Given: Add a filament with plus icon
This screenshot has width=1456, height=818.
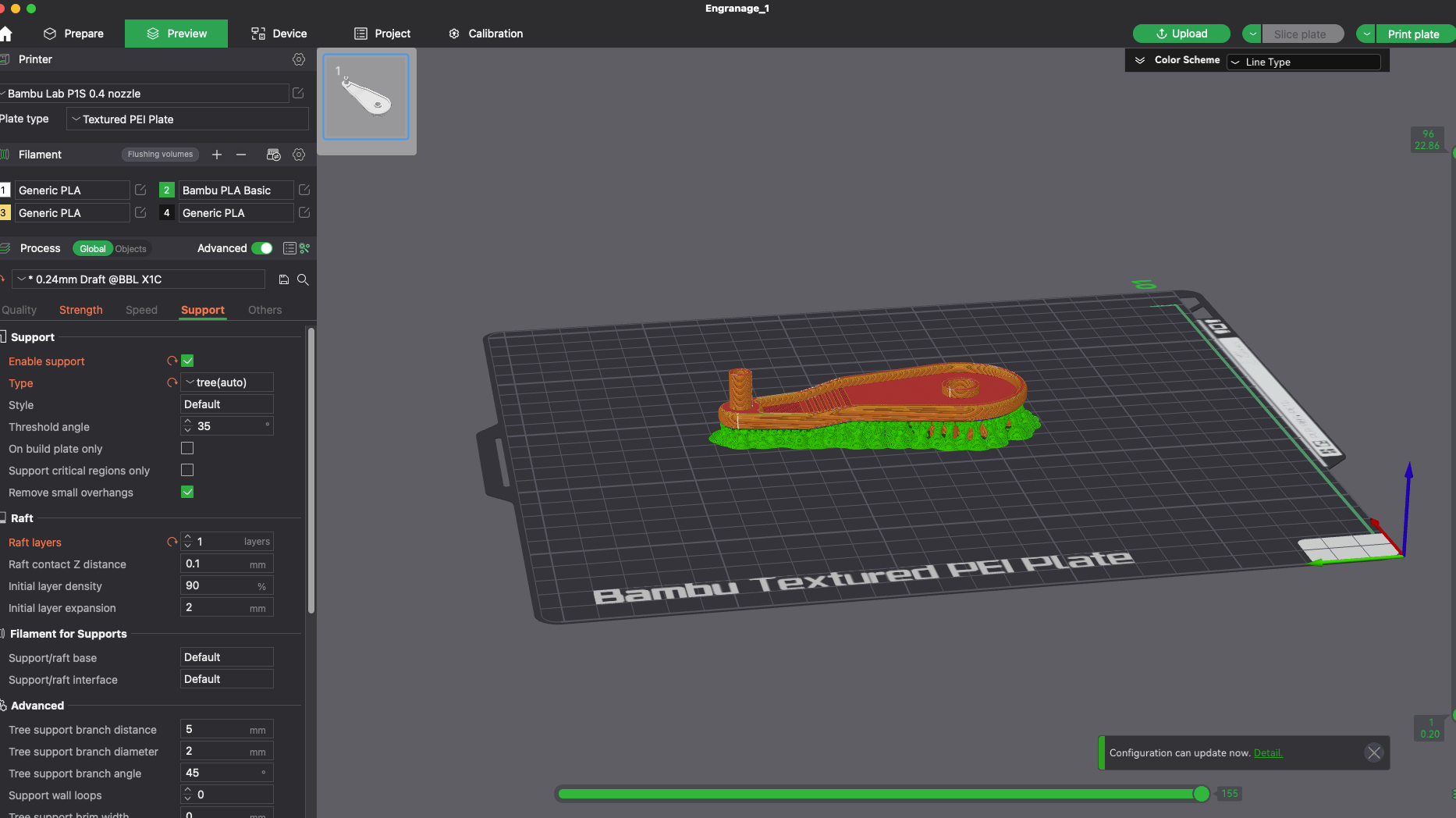Looking at the screenshot, I should [x=217, y=155].
